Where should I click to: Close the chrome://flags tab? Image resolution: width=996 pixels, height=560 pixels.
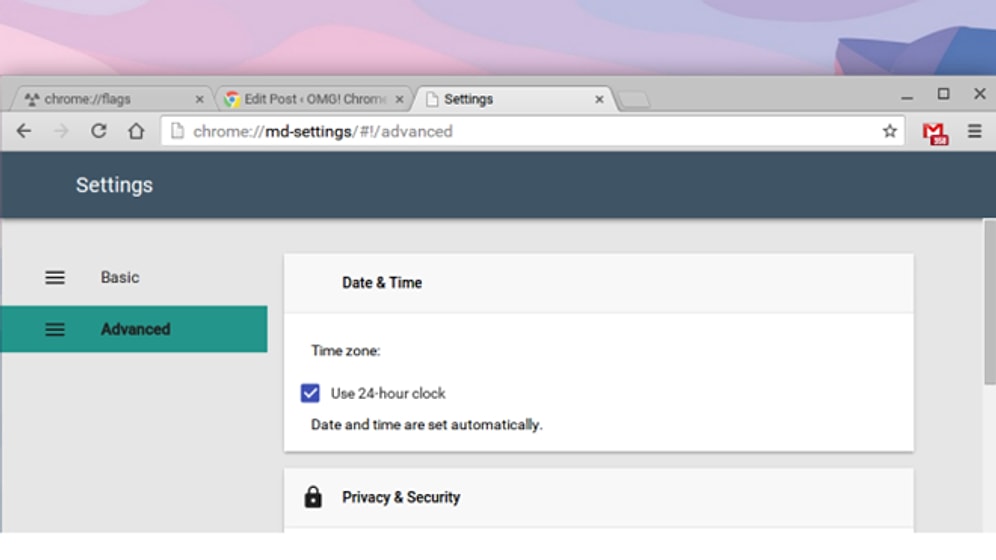[x=199, y=100]
